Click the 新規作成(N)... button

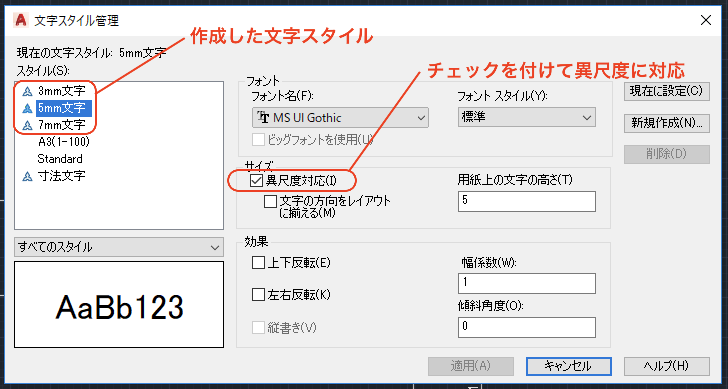click(667, 123)
